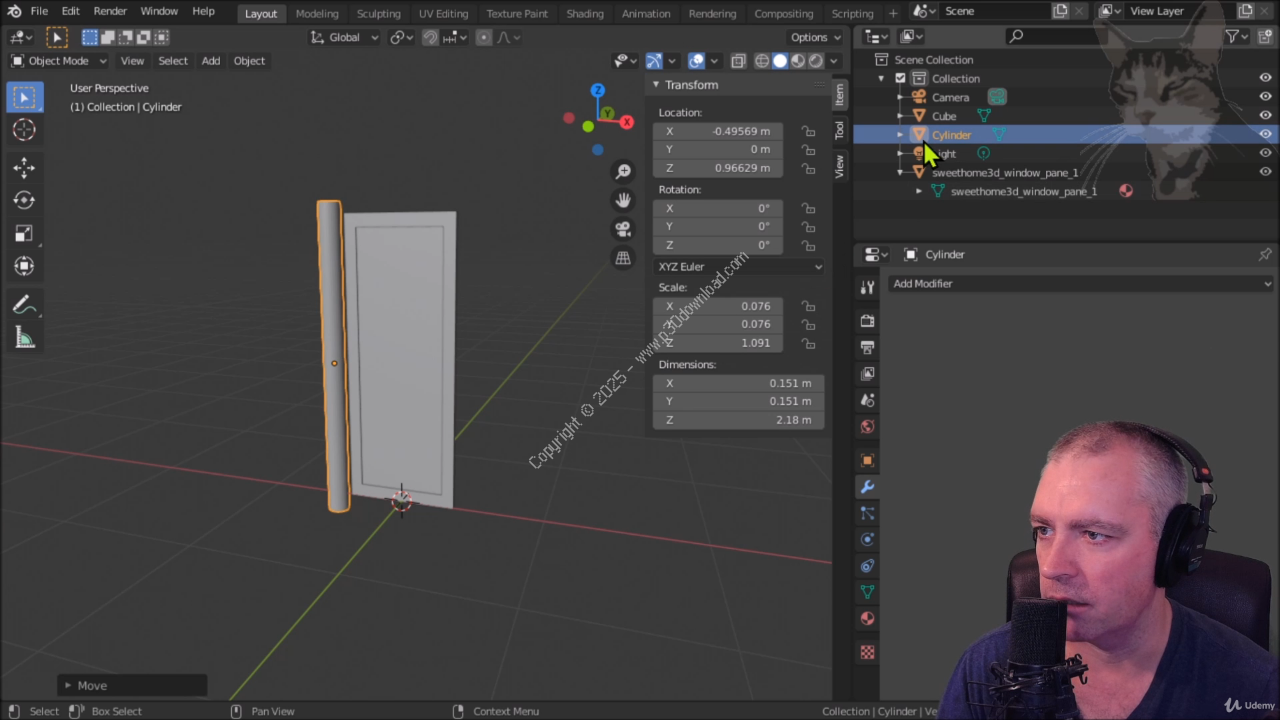Toggle snapping magnet in viewport header
Screen dimensions: 1280x720
click(x=430, y=37)
